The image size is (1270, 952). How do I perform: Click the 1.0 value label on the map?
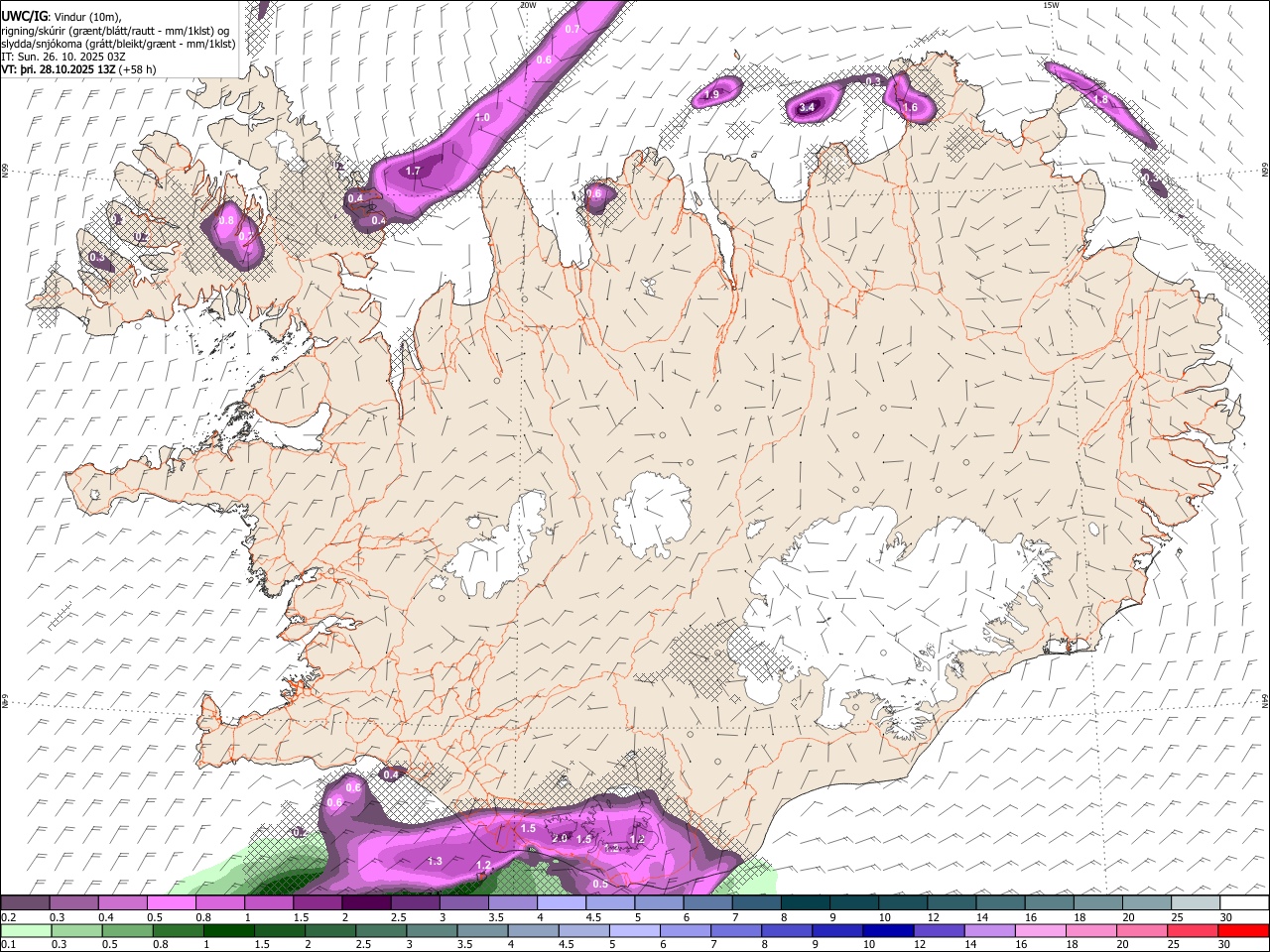(482, 117)
